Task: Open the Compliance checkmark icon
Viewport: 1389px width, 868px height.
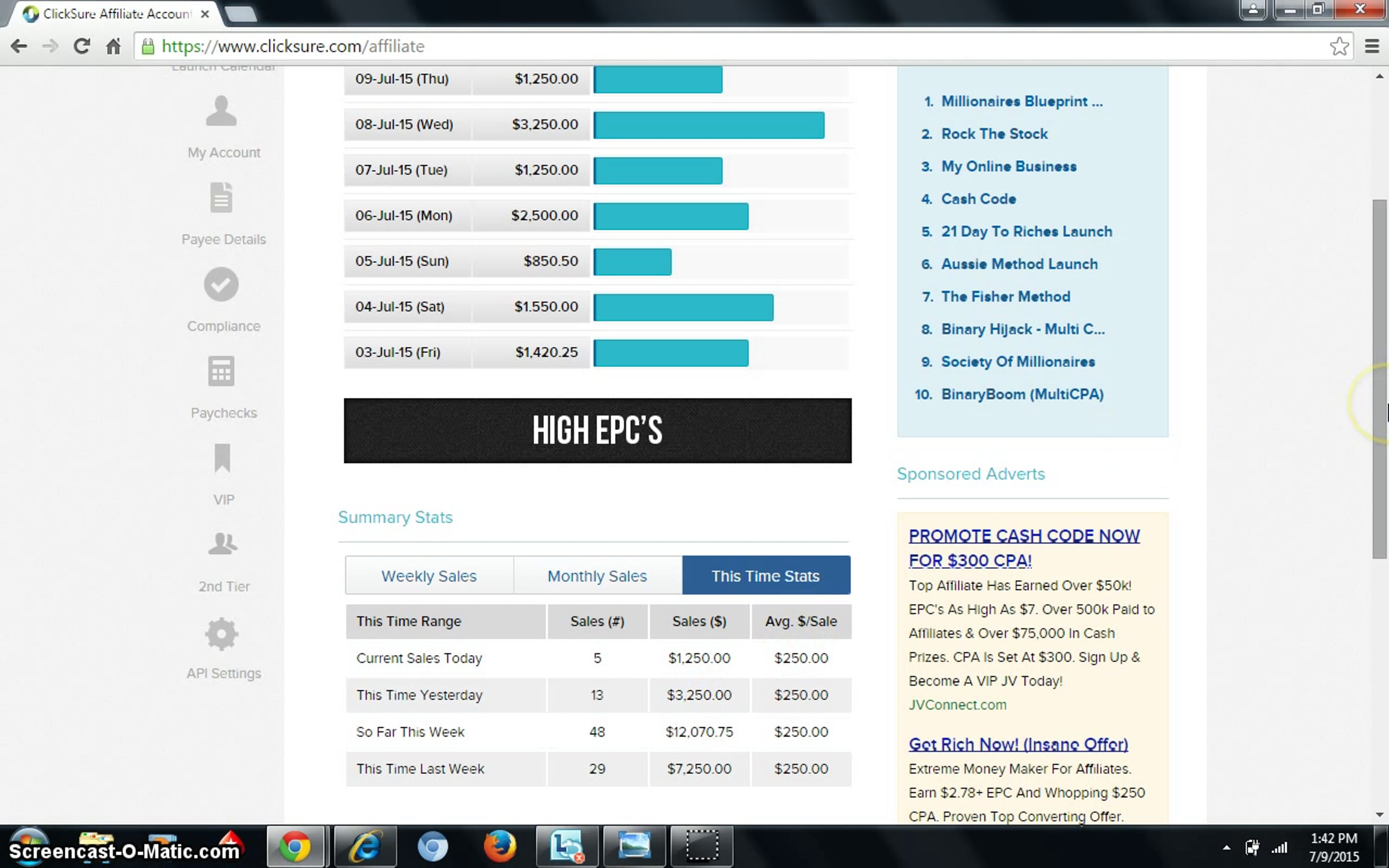Action: click(221, 284)
